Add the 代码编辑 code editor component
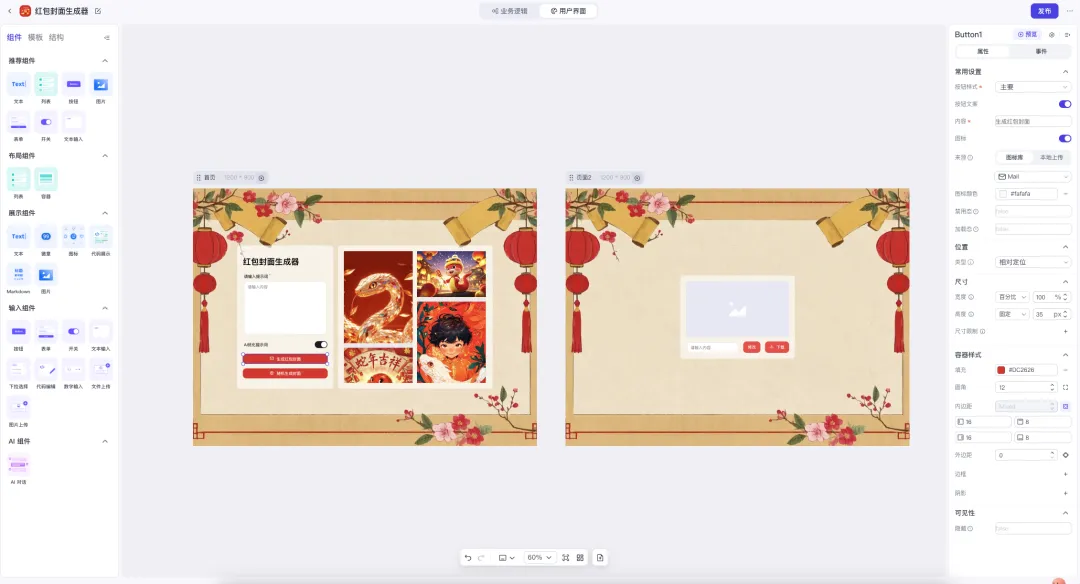Image resolution: width=1080 pixels, height=584 pixels. click(x=46, y=370)
